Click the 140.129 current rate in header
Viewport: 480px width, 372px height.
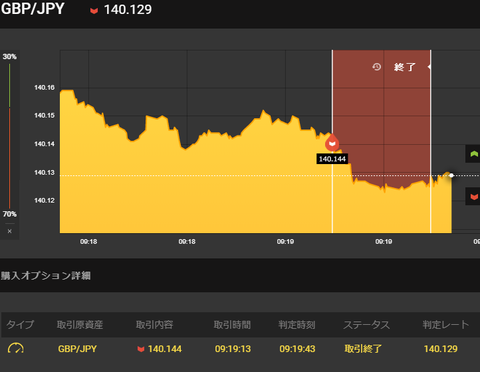[128, 10]
